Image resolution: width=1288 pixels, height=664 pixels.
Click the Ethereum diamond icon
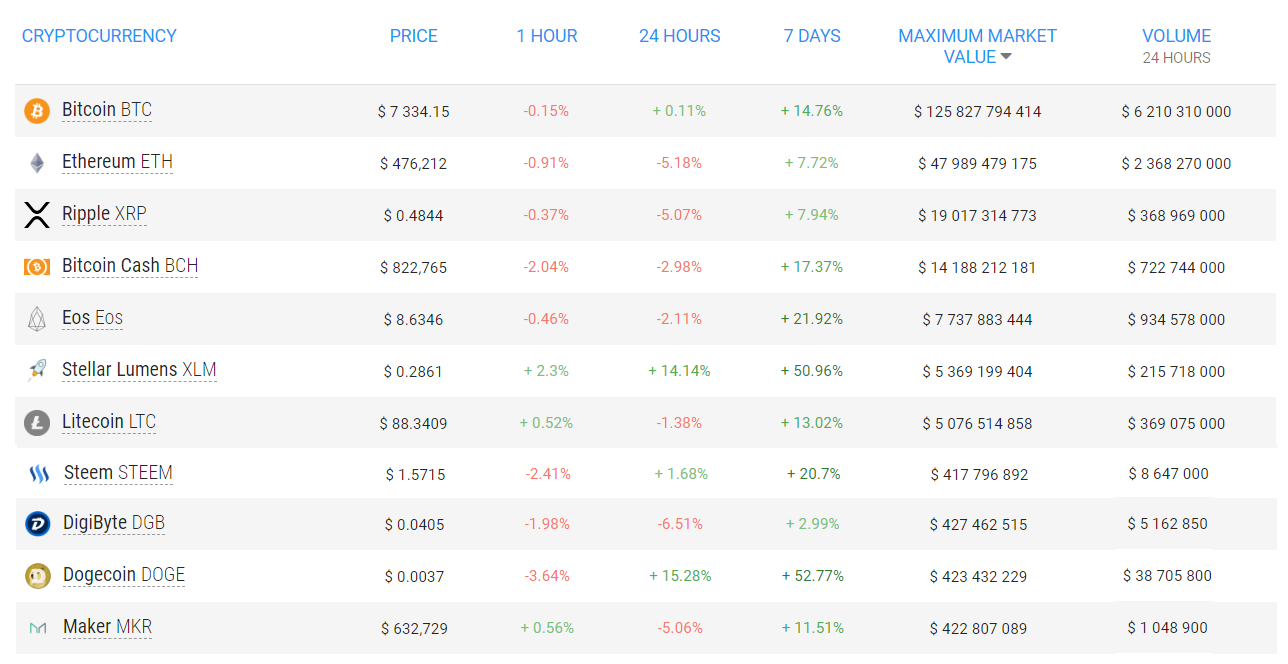pos(37,163)
